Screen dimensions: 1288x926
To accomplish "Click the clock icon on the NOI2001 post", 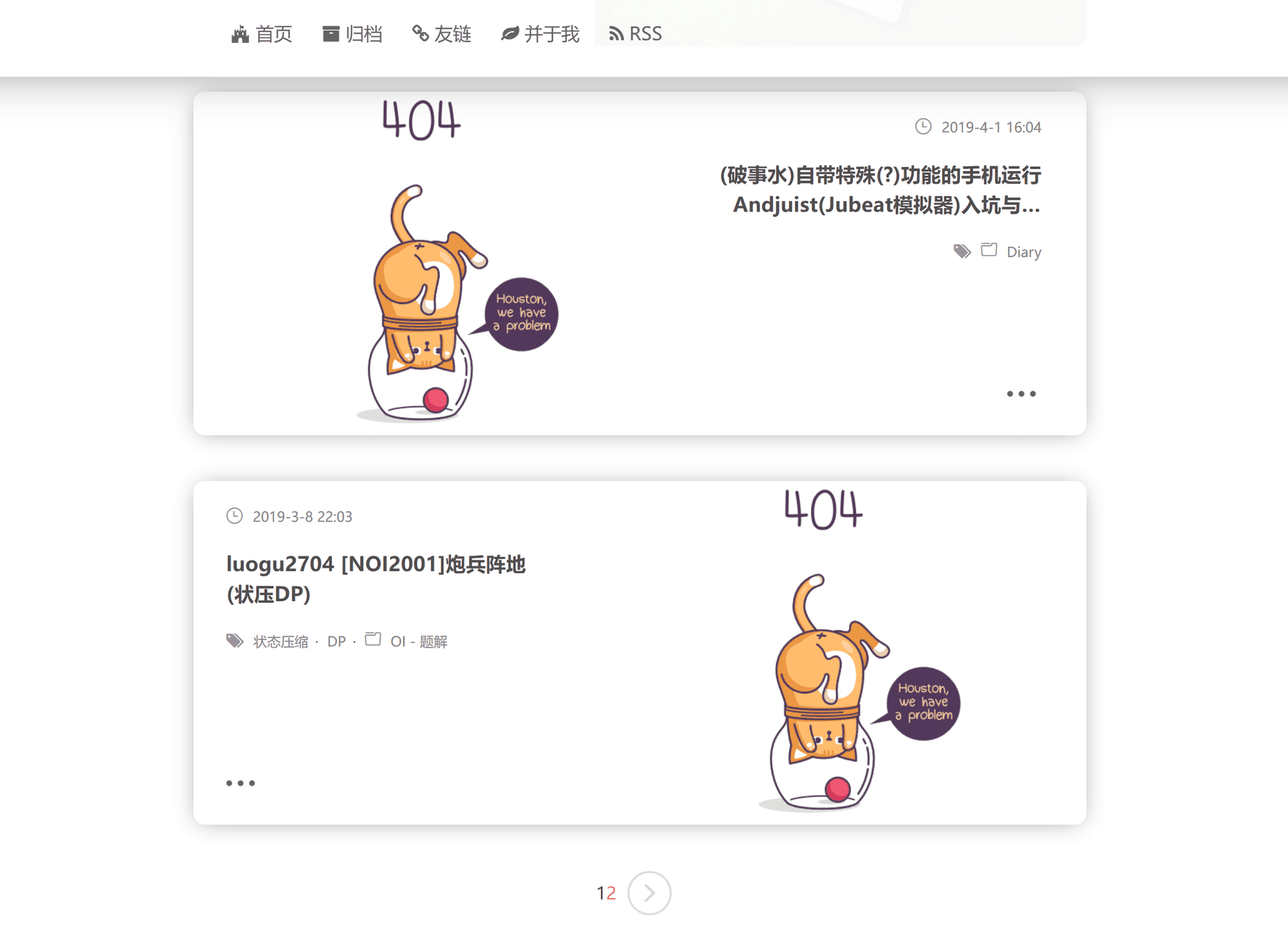I will click(x=234, y=516).
